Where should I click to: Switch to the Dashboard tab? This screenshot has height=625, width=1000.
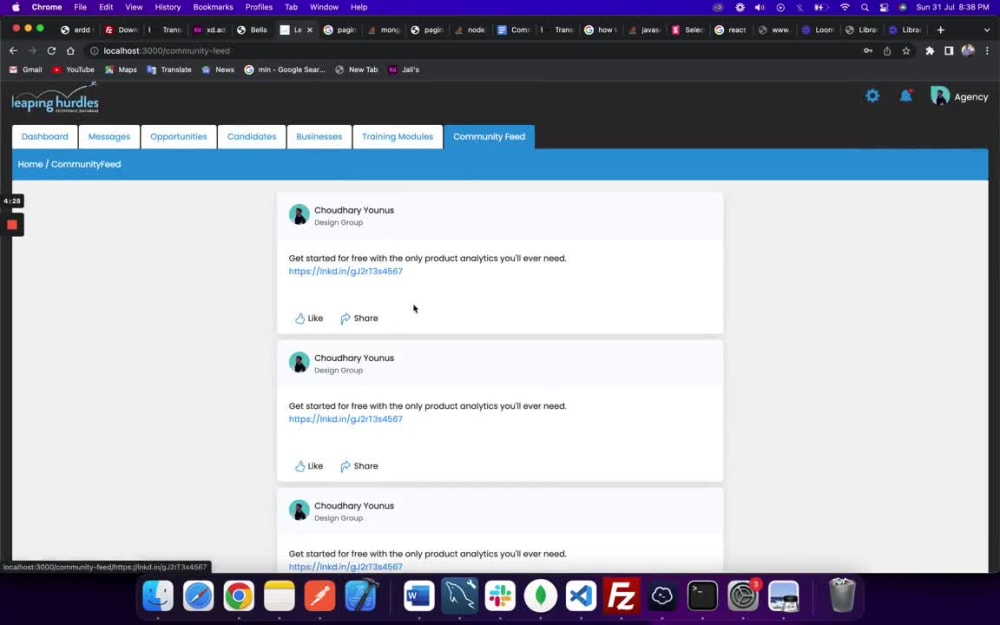pos(45,136)
